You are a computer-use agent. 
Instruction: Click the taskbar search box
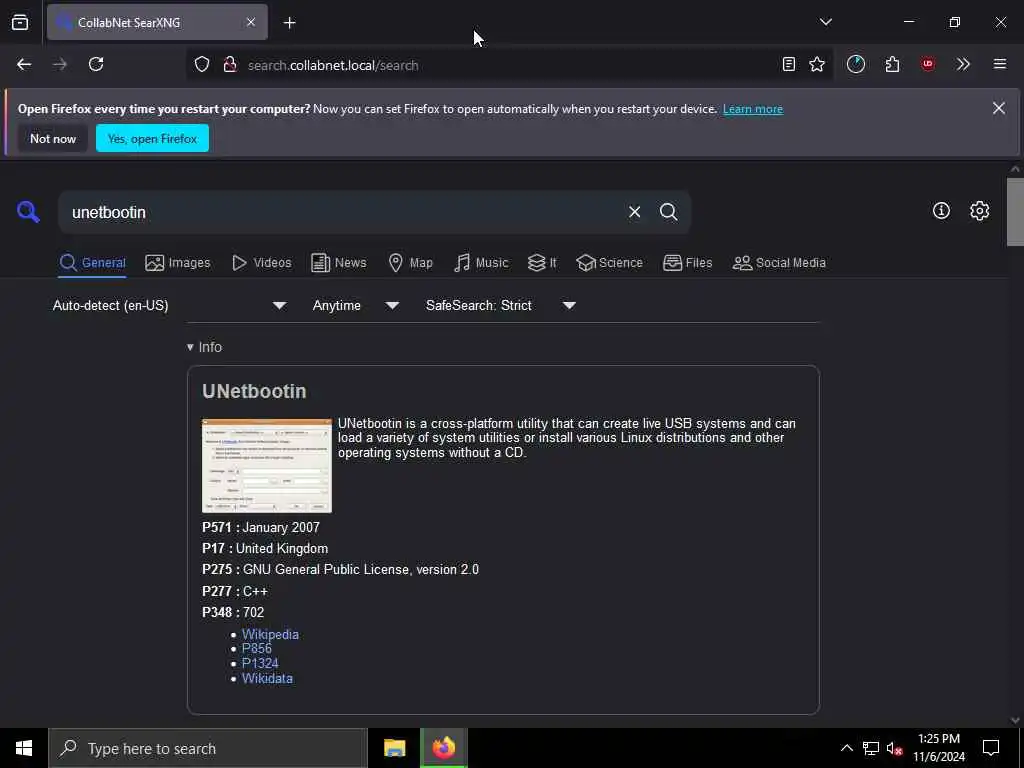[208, 748]
